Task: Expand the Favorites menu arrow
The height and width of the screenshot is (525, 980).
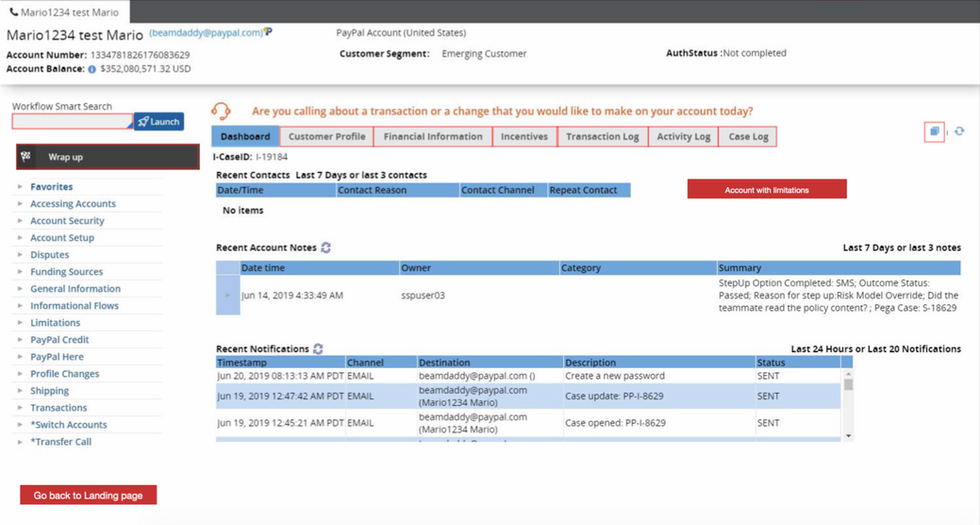Action: [x=20, y=187]
